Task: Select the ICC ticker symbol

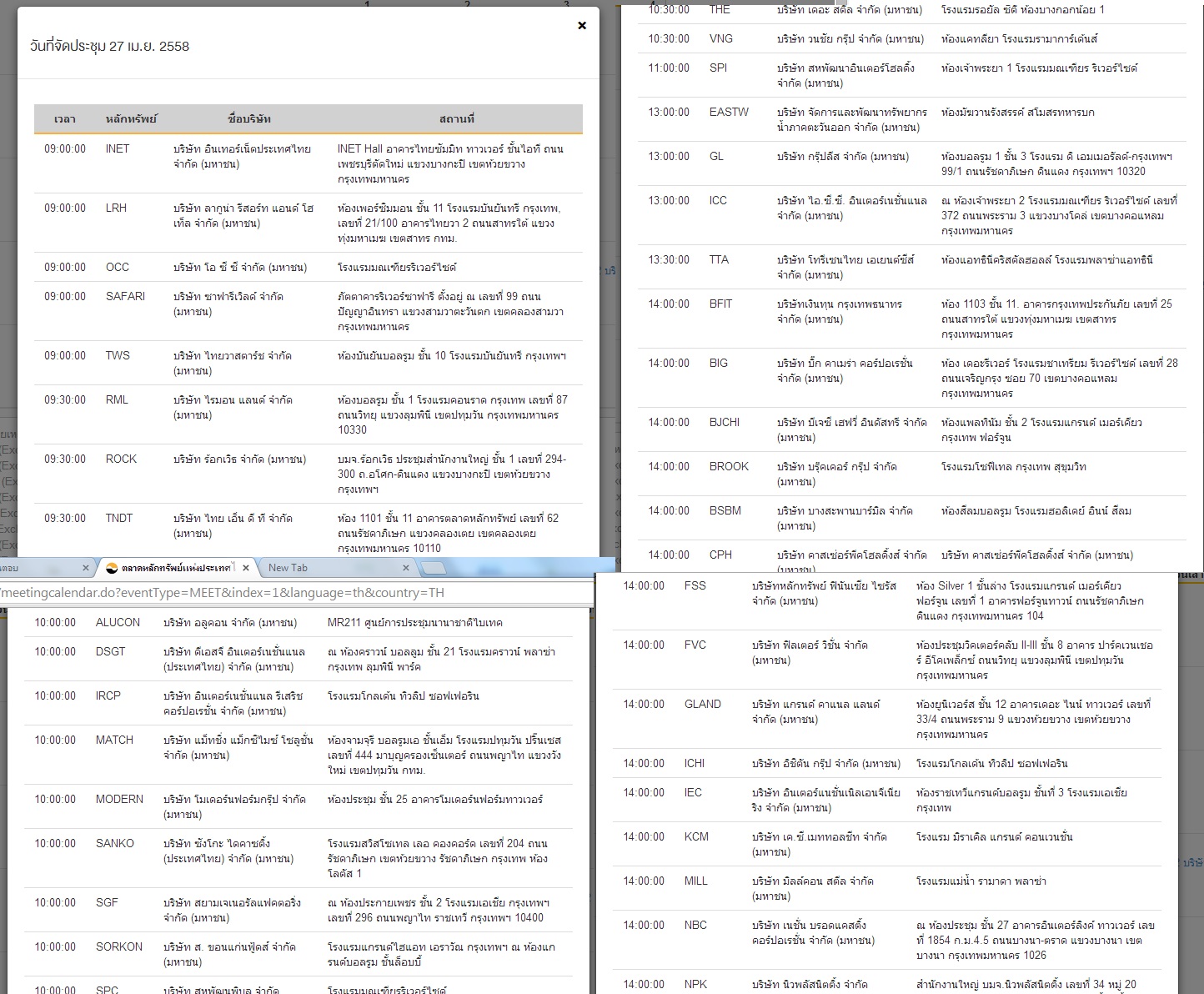Action: pos(718,201)
